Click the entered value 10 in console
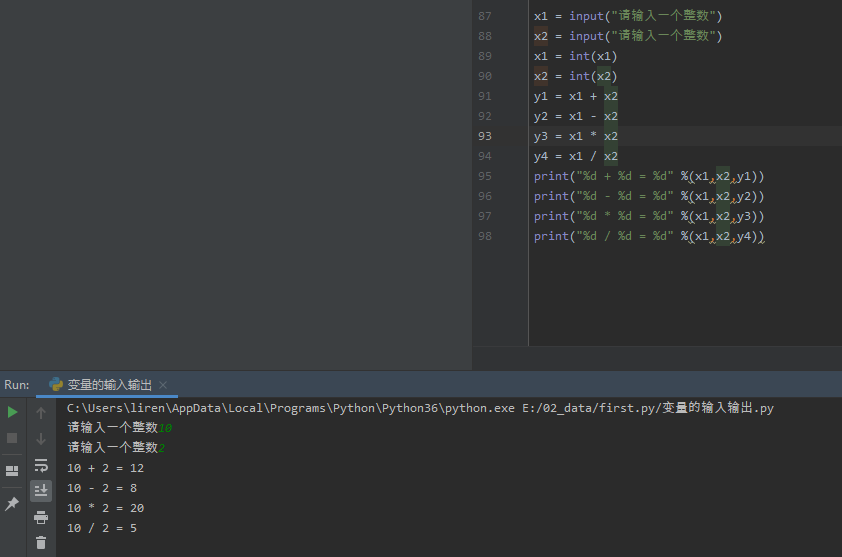This screenshot has height=557, width=842. click(x=165, y=428)
